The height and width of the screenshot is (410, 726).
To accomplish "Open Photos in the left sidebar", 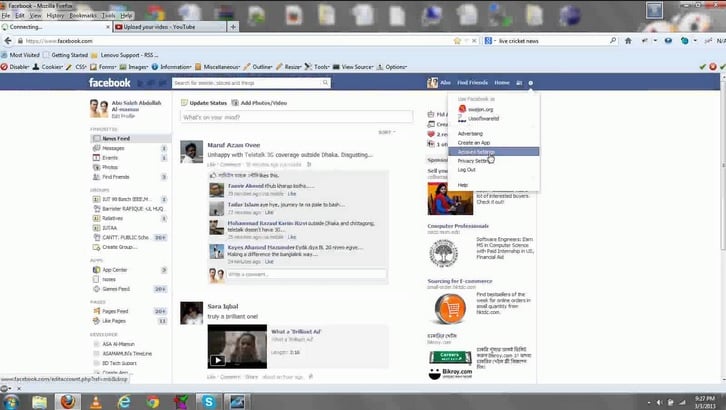I will 110,167.
